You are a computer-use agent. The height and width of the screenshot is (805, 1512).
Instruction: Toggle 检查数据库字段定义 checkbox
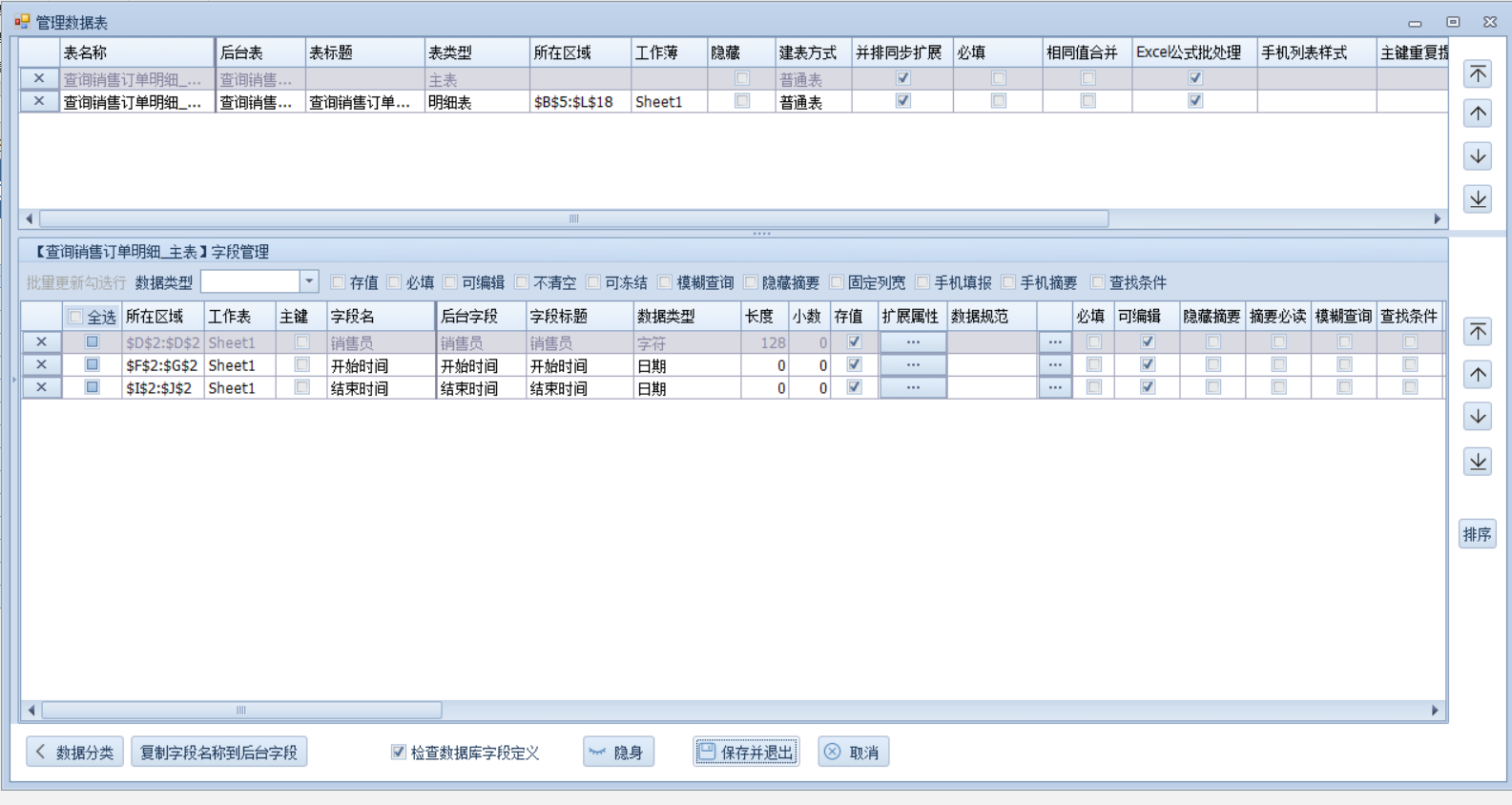(399, 753)
